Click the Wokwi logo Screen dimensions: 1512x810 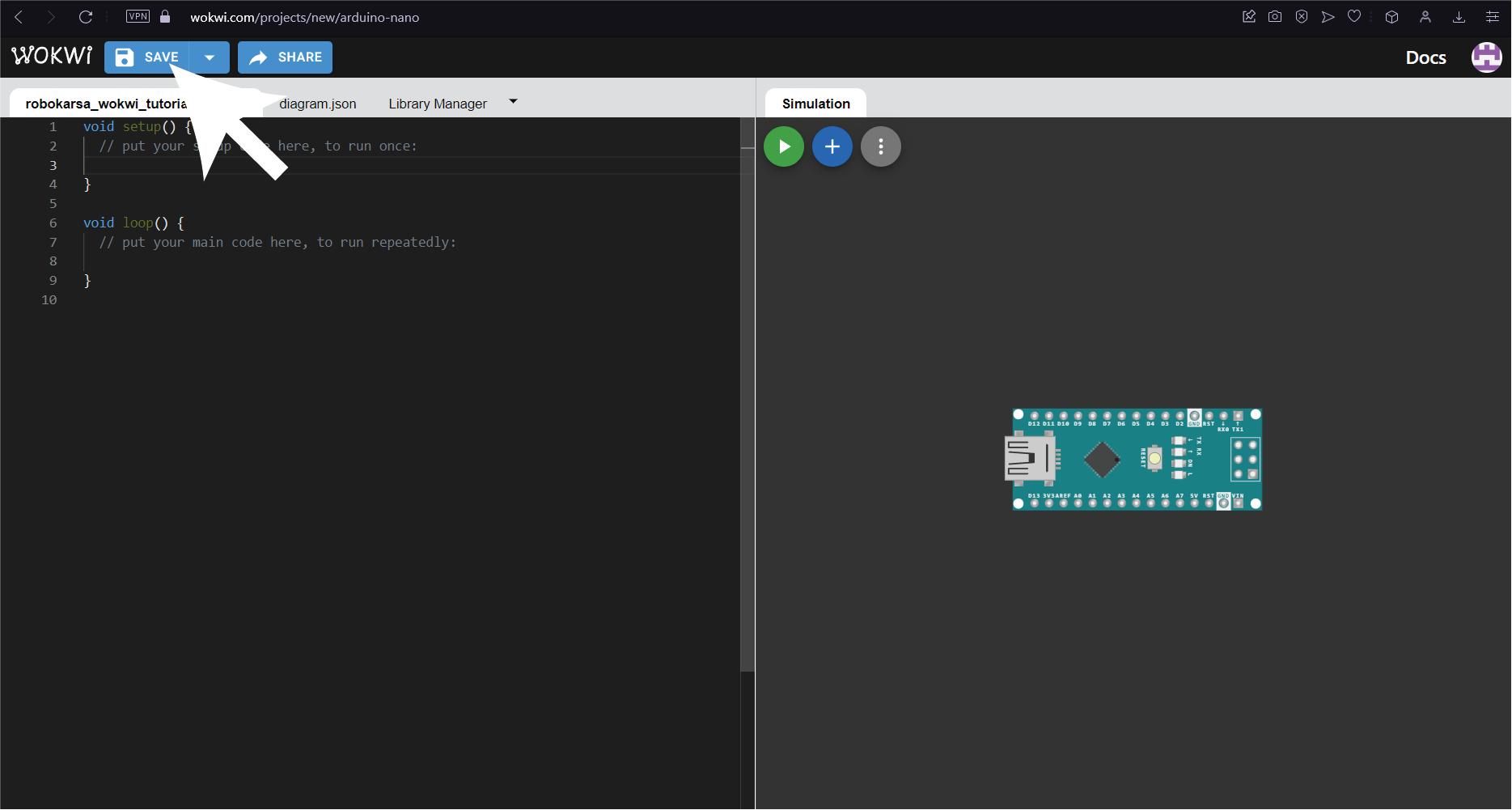(52, 56)
